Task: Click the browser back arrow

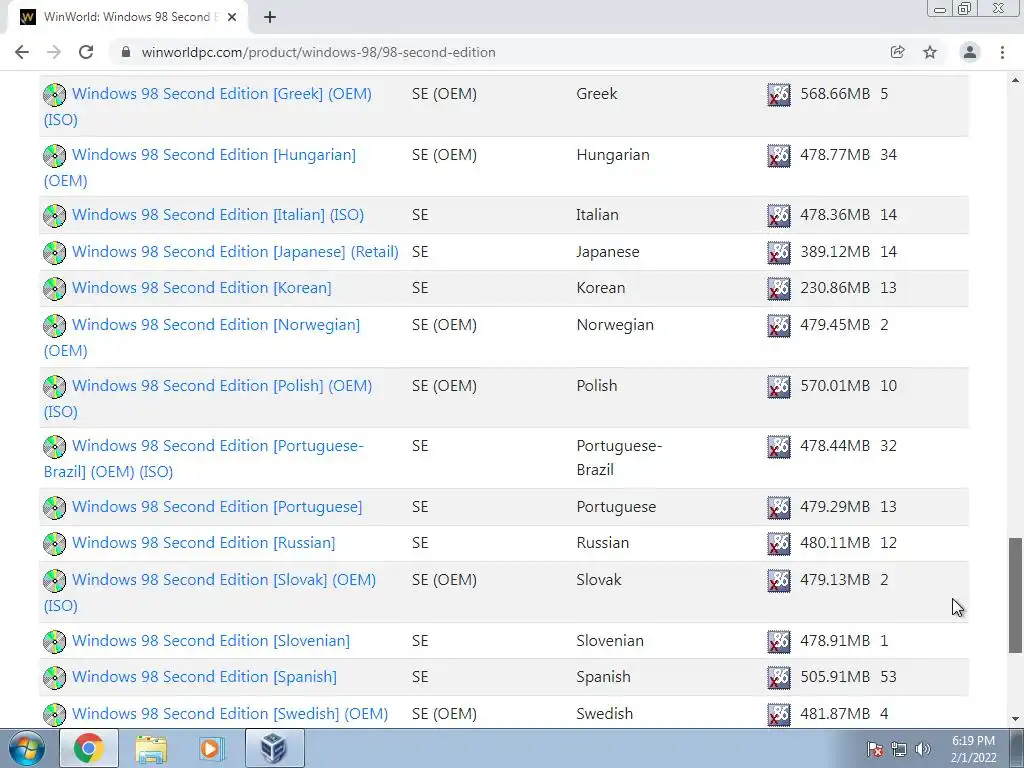Action: 22,52
